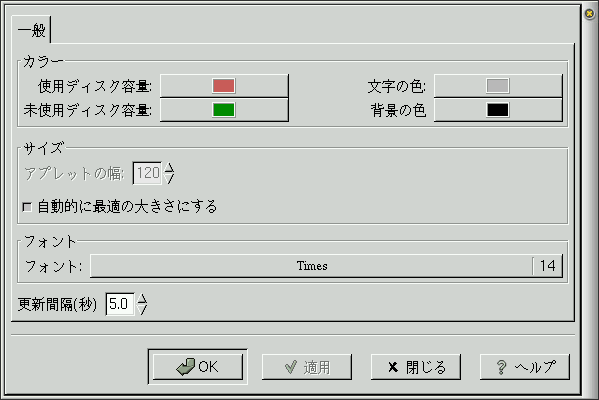The image size is (599, 400).
Task: Click the アプレットの幅 field showing 120
Action: pyautogui.click(x=147, y=173)
